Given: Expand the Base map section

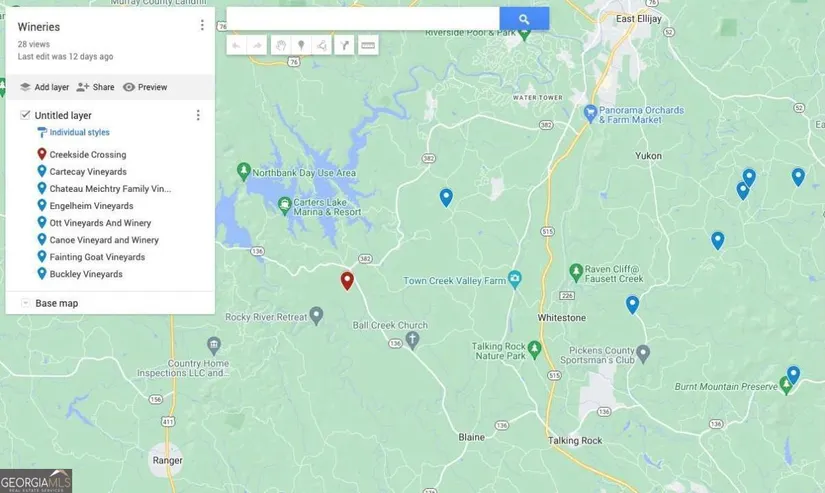Looking at the screenshot, I should point(26,303).
